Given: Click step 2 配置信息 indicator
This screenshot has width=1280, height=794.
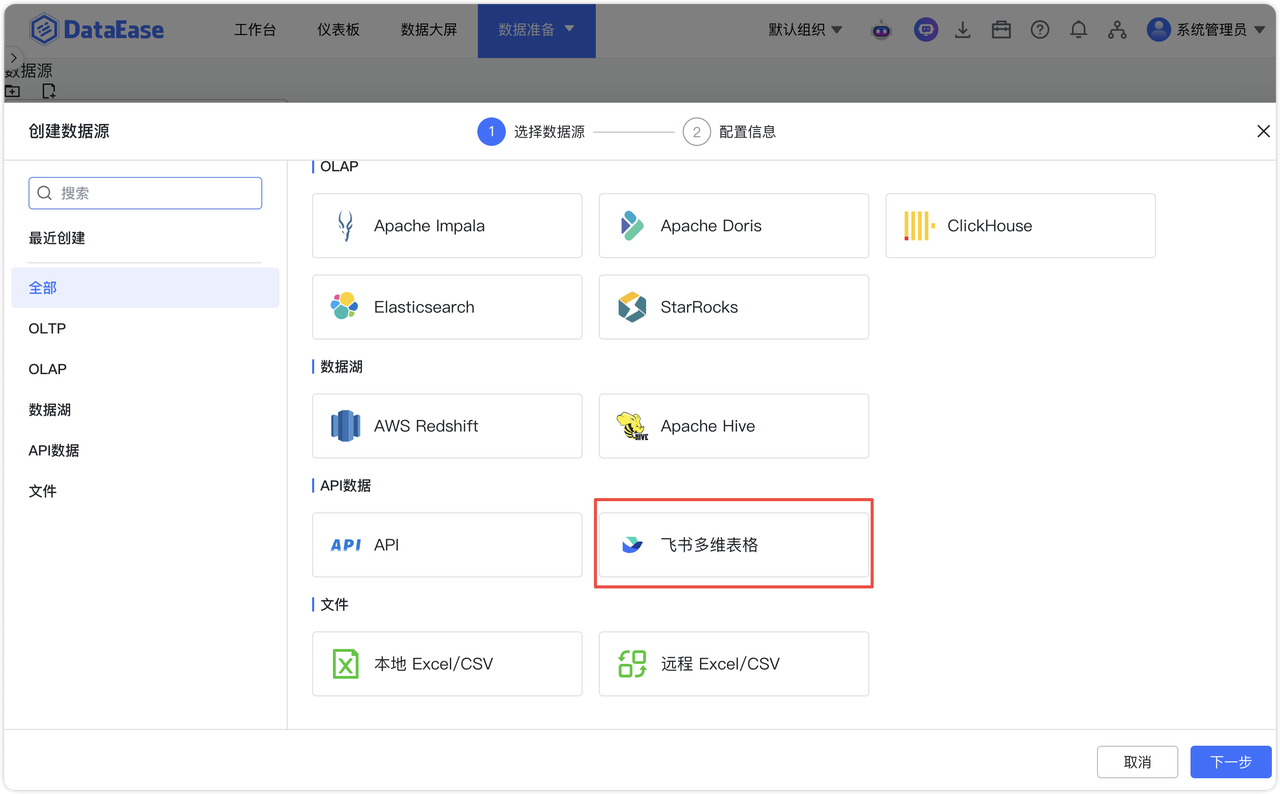Looking at the screenshot, I should 729,132.
